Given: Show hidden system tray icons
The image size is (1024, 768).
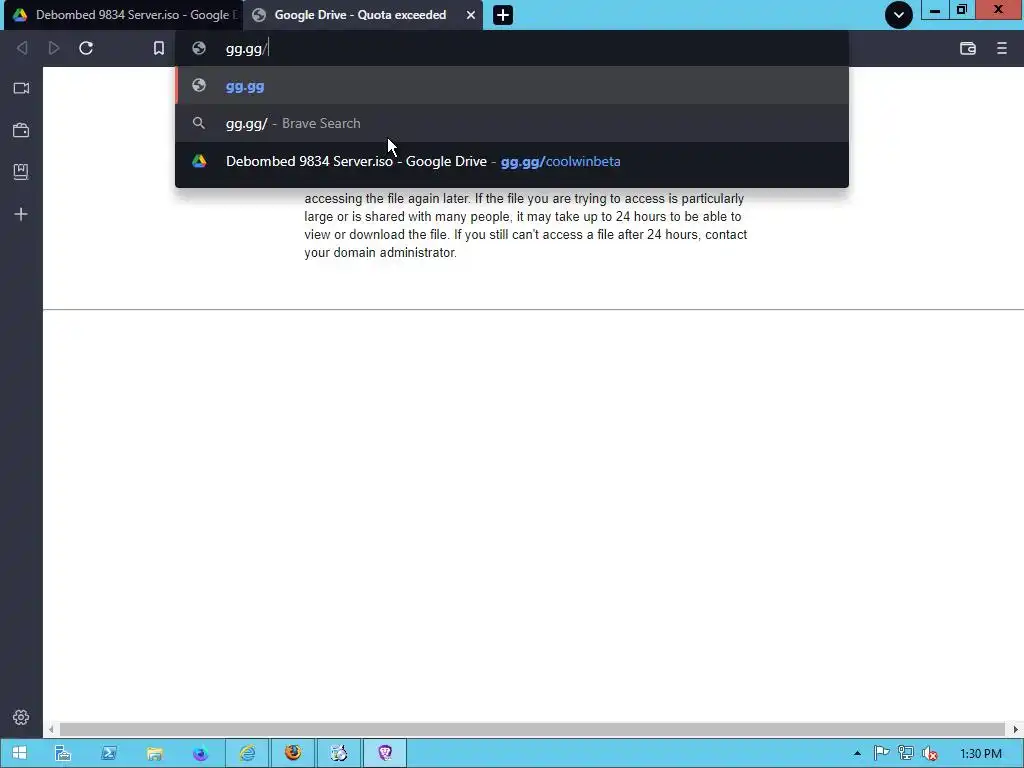Looking at the screenshot, I should point(857,754).
